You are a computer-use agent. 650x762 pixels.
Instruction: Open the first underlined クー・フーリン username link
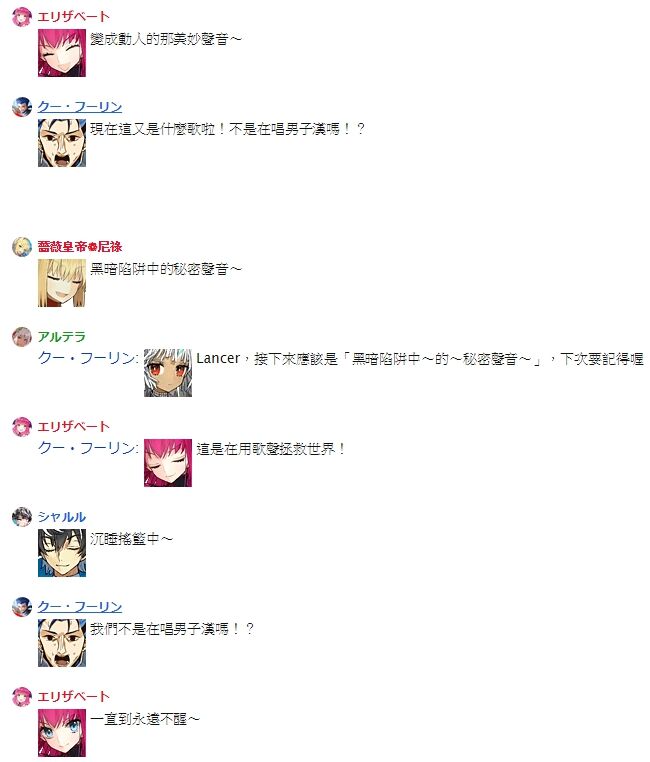coord(80,106)
